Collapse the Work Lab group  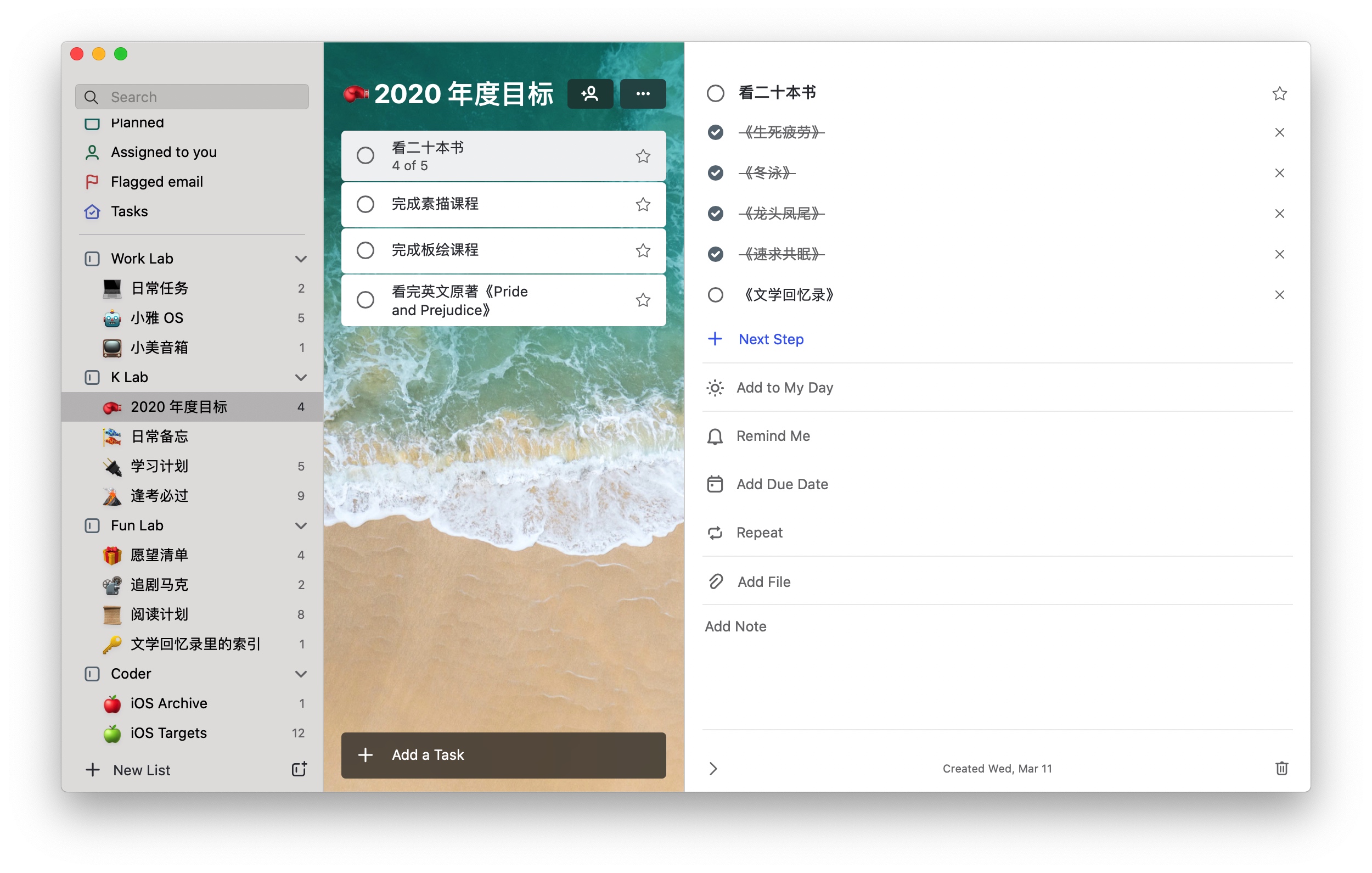click(x=301, y=259)
